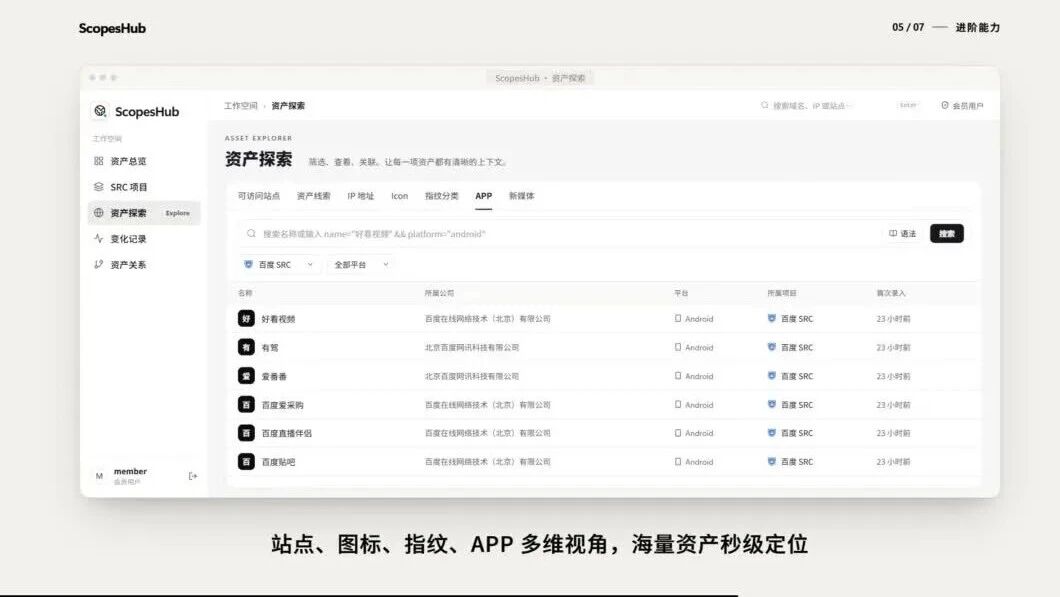Click the Explore badge in sidebar
1060x597 pixels.
point(178,213)
